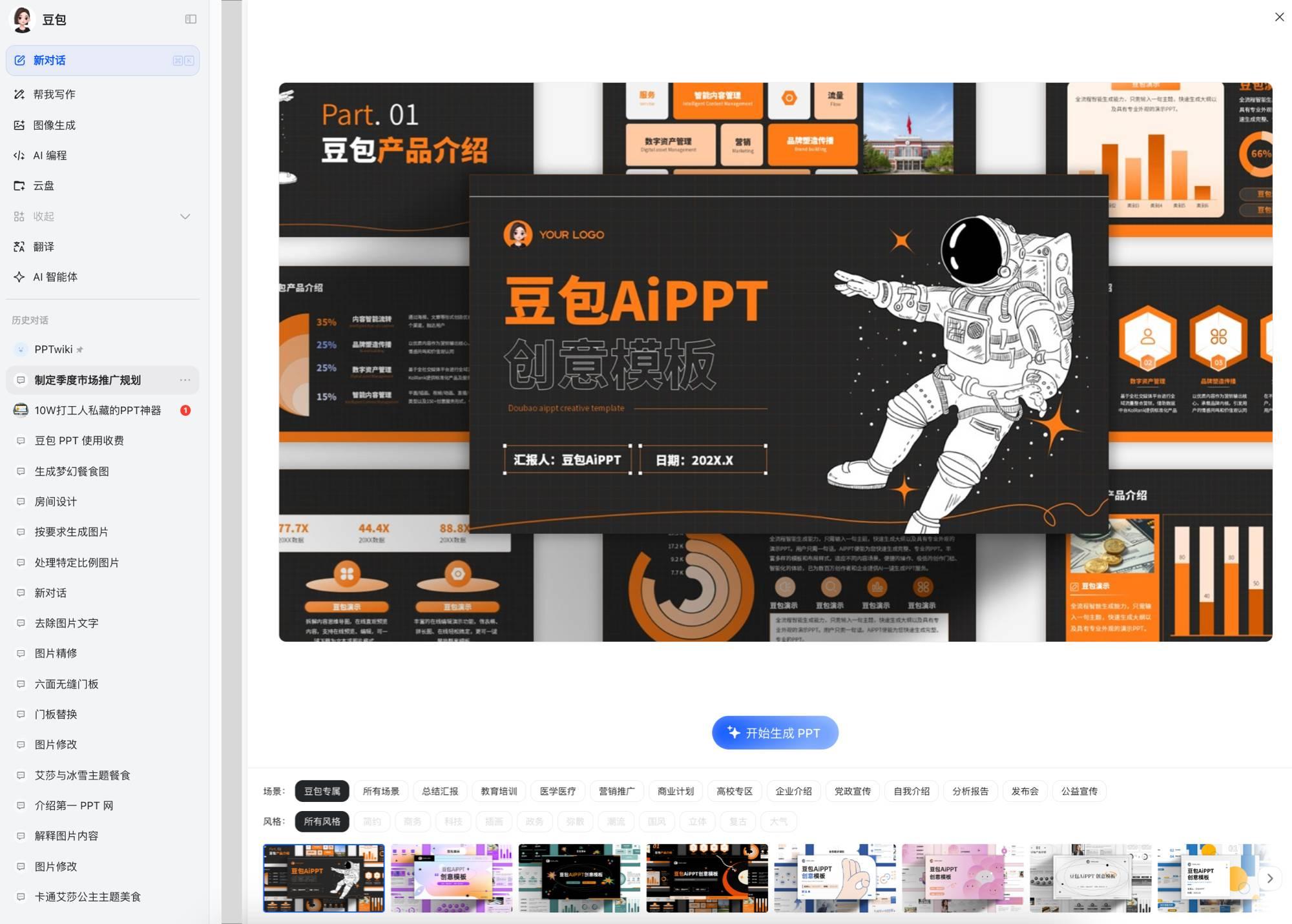Select the purple gradient template thumbnail

[451, 878]
